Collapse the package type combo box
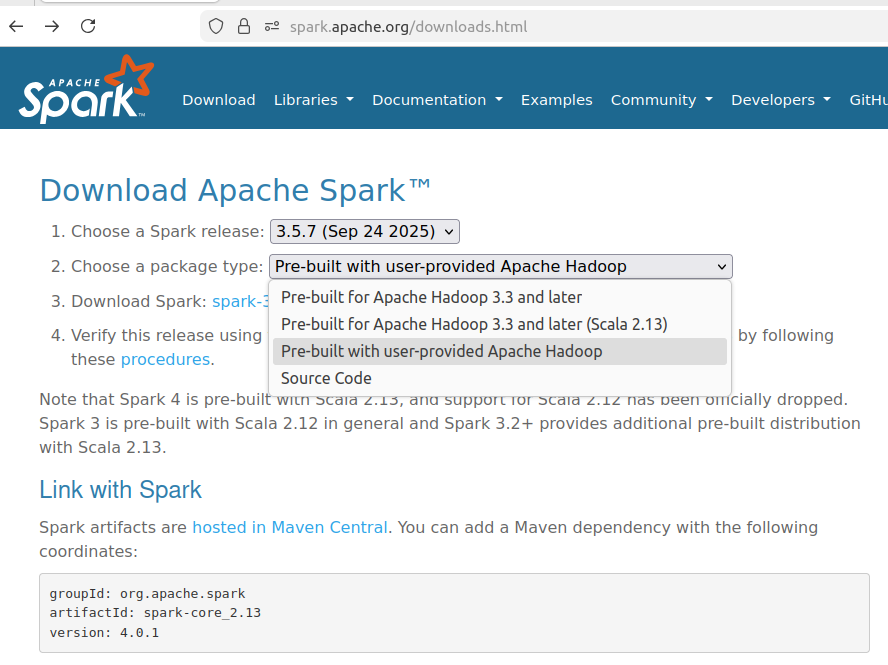This screenshot has width=888, height=665. point(501,266)
